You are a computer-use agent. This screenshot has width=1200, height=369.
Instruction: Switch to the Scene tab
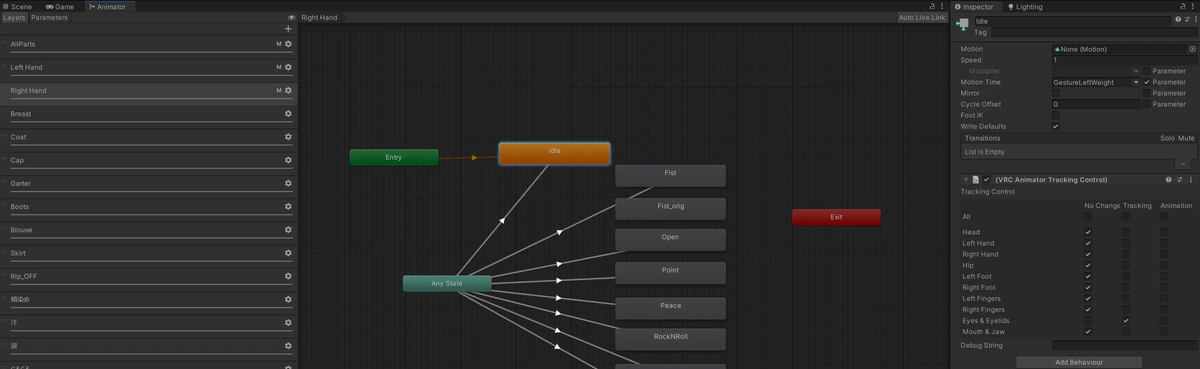[17, 6]
